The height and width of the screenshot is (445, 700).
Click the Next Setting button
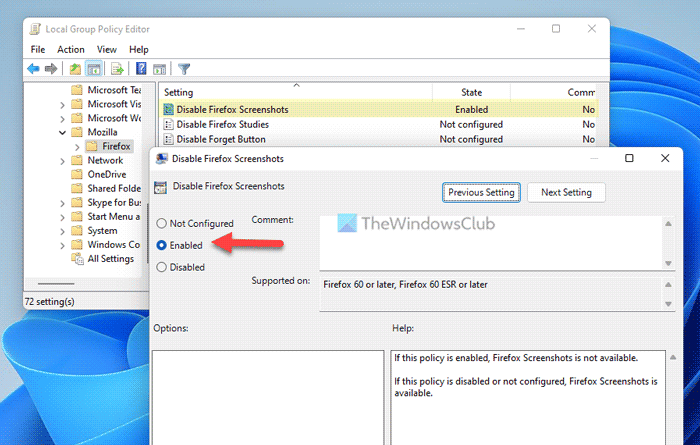566,192
